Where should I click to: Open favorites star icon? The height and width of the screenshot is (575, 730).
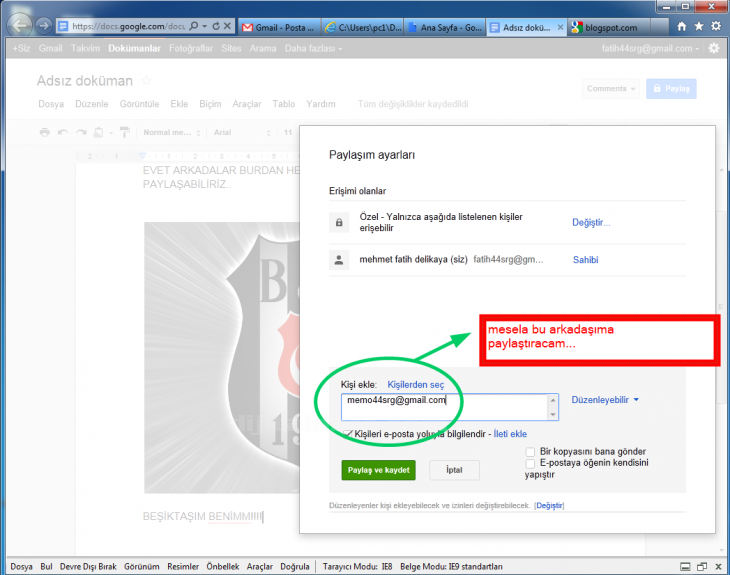(x=699, y=27)
